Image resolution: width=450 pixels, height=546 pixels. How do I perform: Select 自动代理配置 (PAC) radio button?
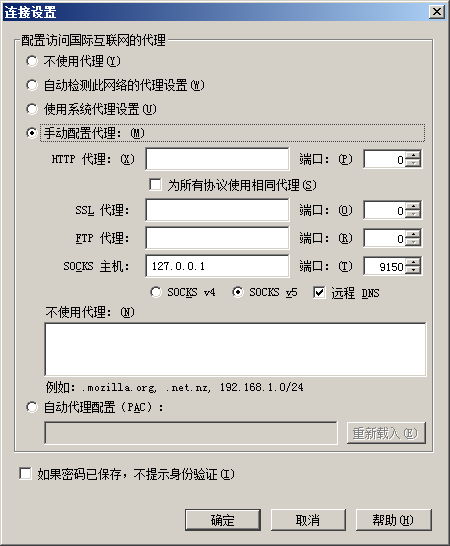(32, 407)
